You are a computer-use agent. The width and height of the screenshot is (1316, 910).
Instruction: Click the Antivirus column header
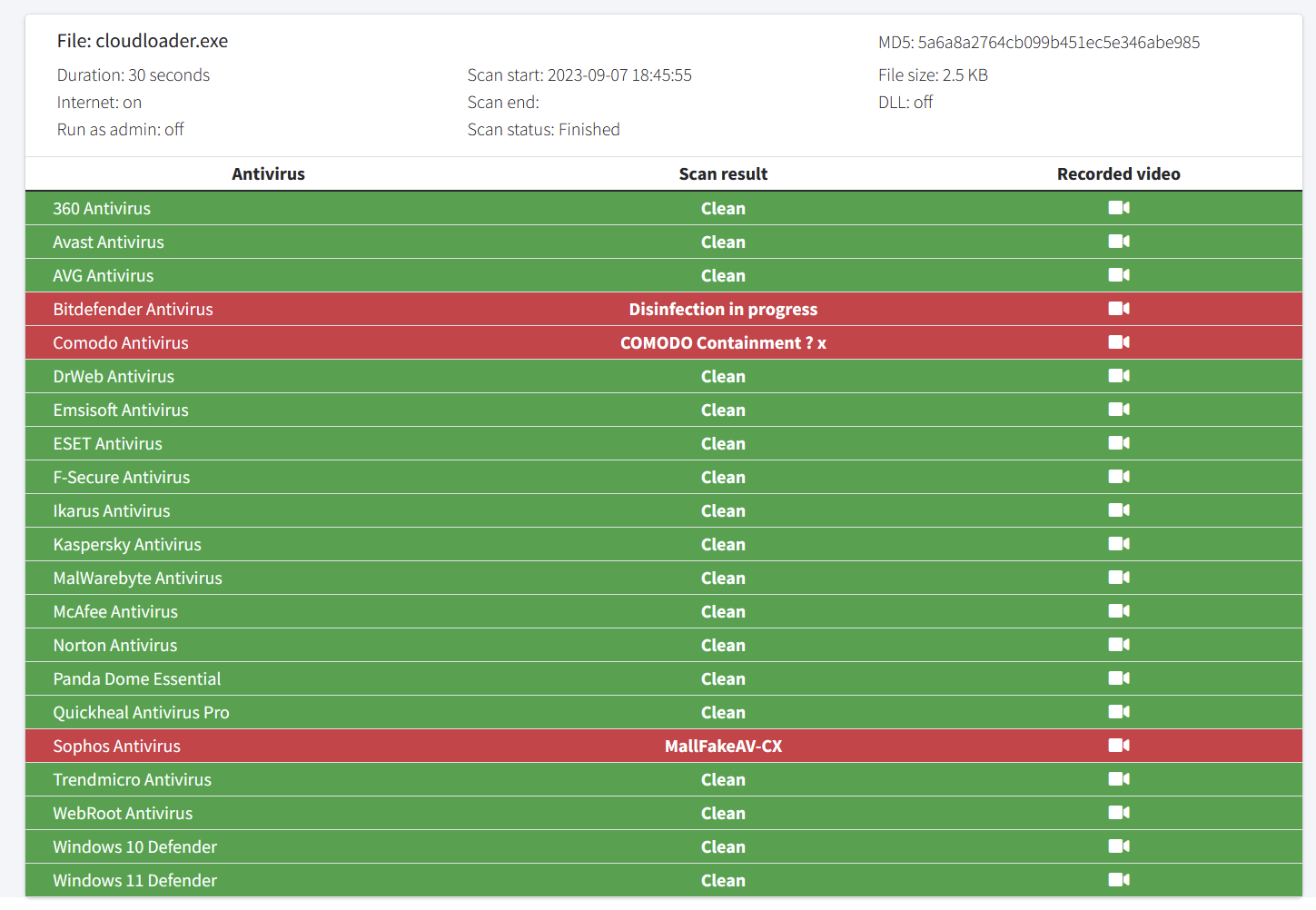[x=268, y=173]
